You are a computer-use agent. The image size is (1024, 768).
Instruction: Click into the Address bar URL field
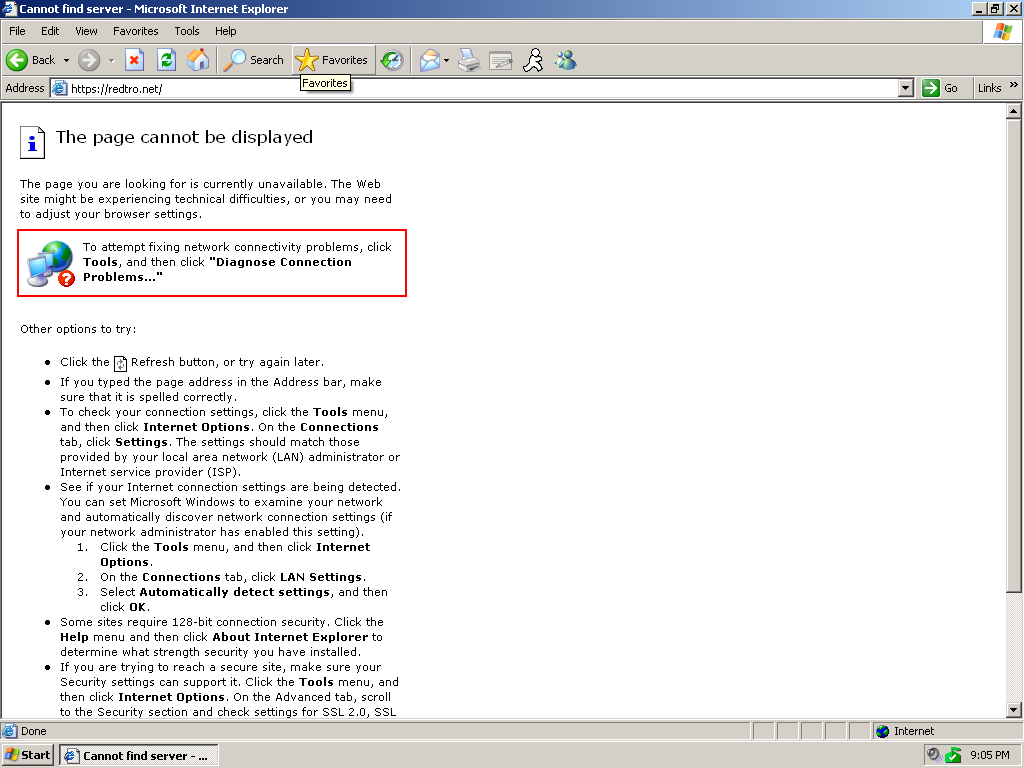click(x=480, y=88)
